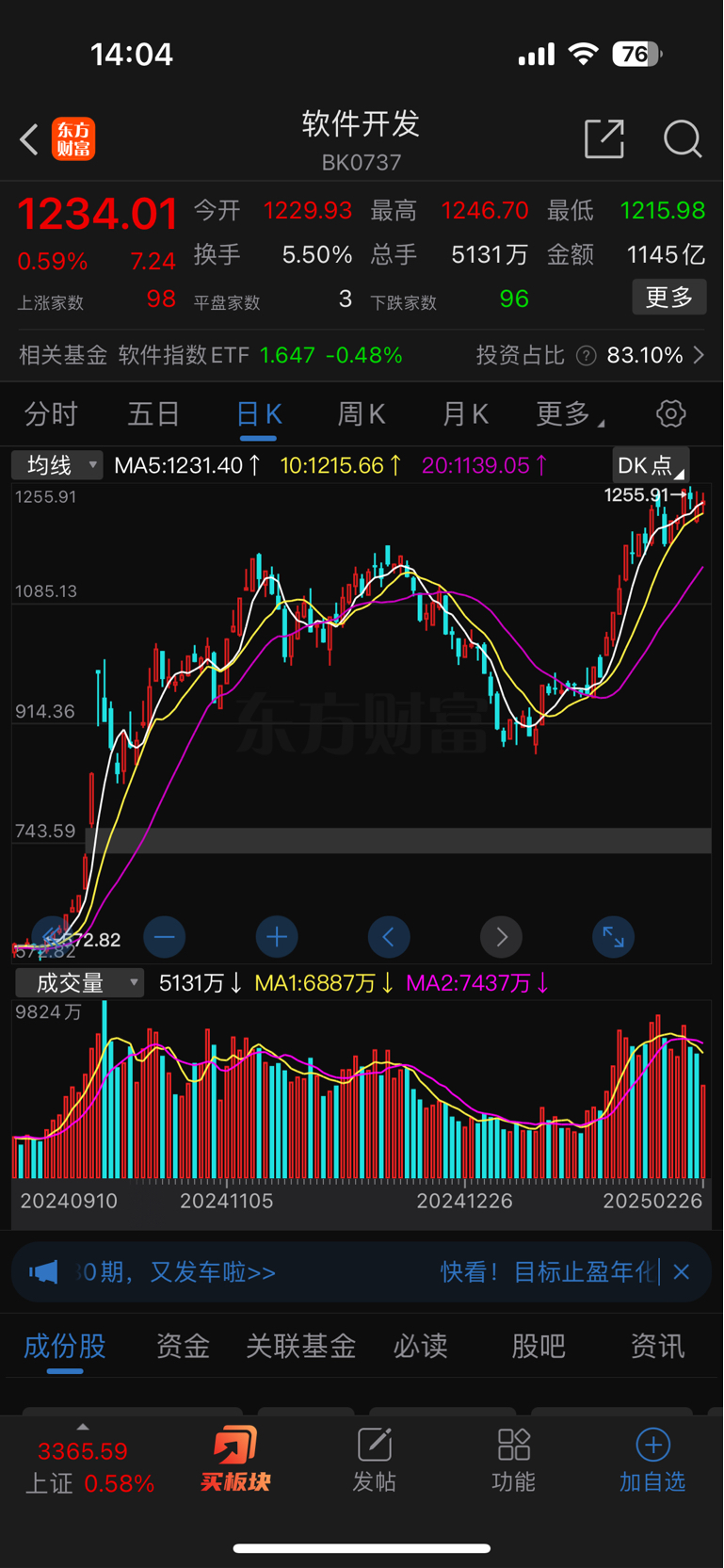Tap the yellow 10:1215.66 MA value
This screenshot has width=724, height=1568.
[x=341, y=465]
